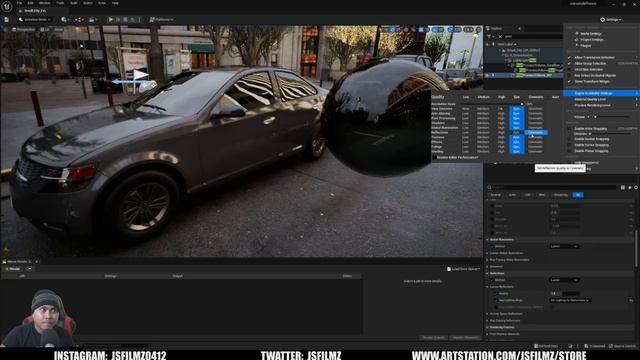Expand Material Quality Level submenu
Screen dimensions: 640x360
click(x=602, y=99)
